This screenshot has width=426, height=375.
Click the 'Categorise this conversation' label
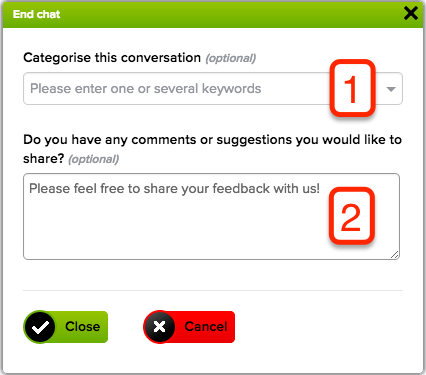coord(112,58)
